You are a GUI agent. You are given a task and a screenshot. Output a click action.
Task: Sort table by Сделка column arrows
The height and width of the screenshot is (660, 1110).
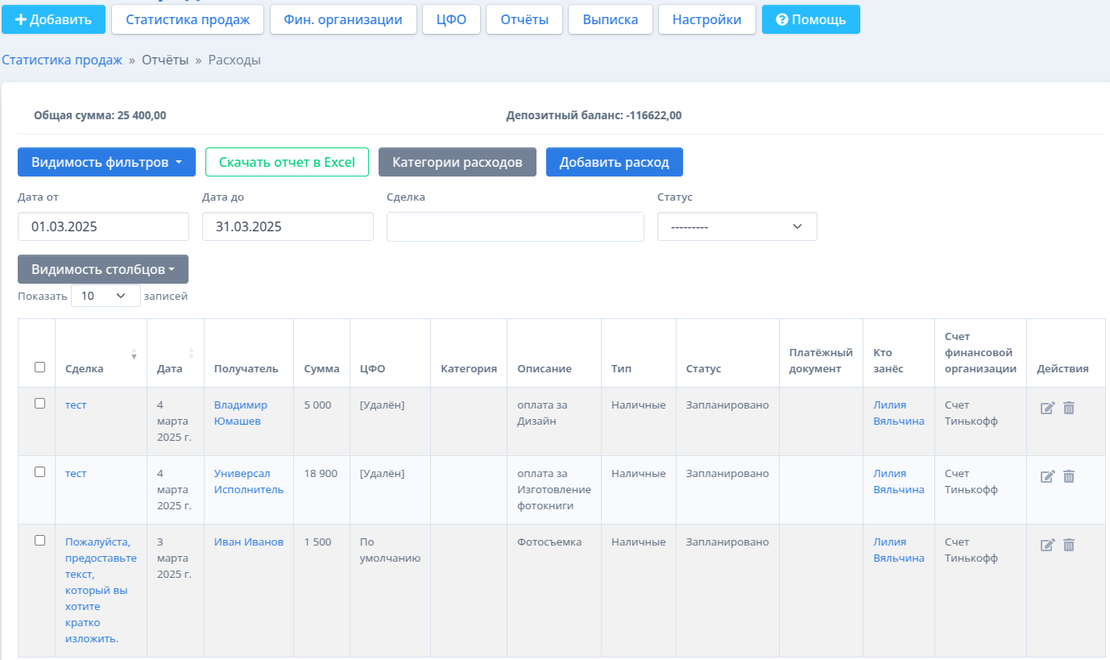[x=134, y=355]
